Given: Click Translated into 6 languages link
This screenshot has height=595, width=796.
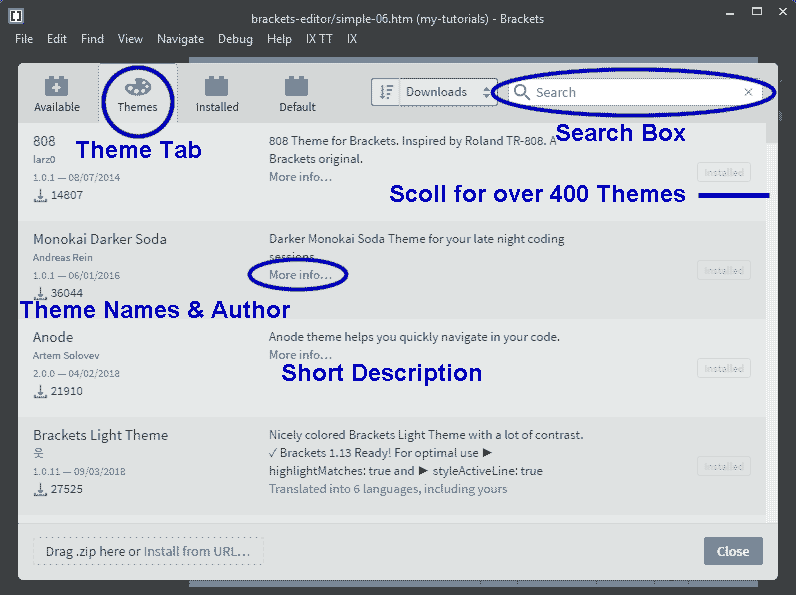Looking at the screenshot, I should 388,489.
